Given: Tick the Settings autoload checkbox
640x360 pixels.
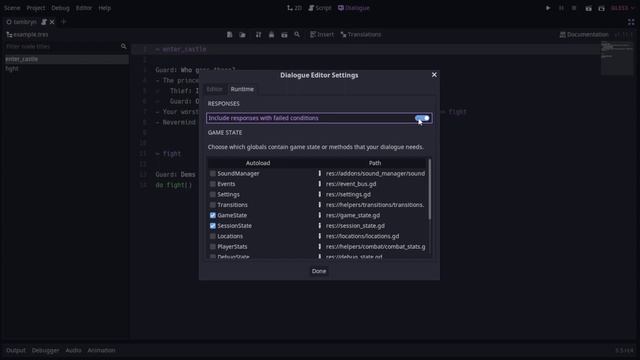Looking at the screenshot, I should point(213,194).
